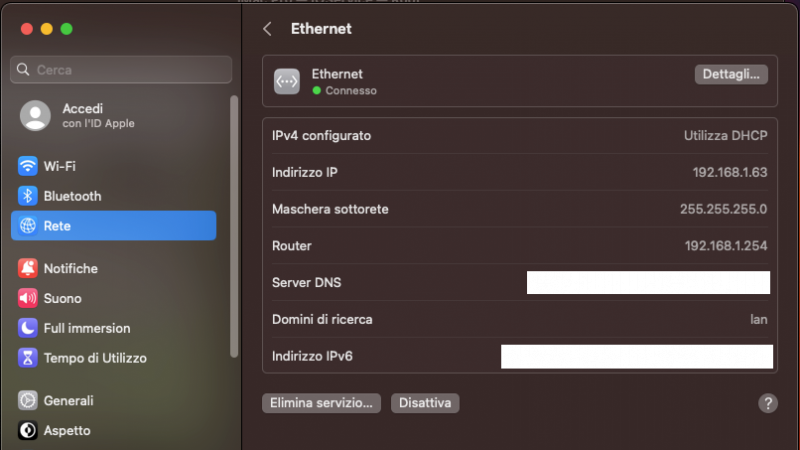Viewport: 800px width, 450px height.
Task: Click the Aspetto appearance icon
Action: [27, 431]
